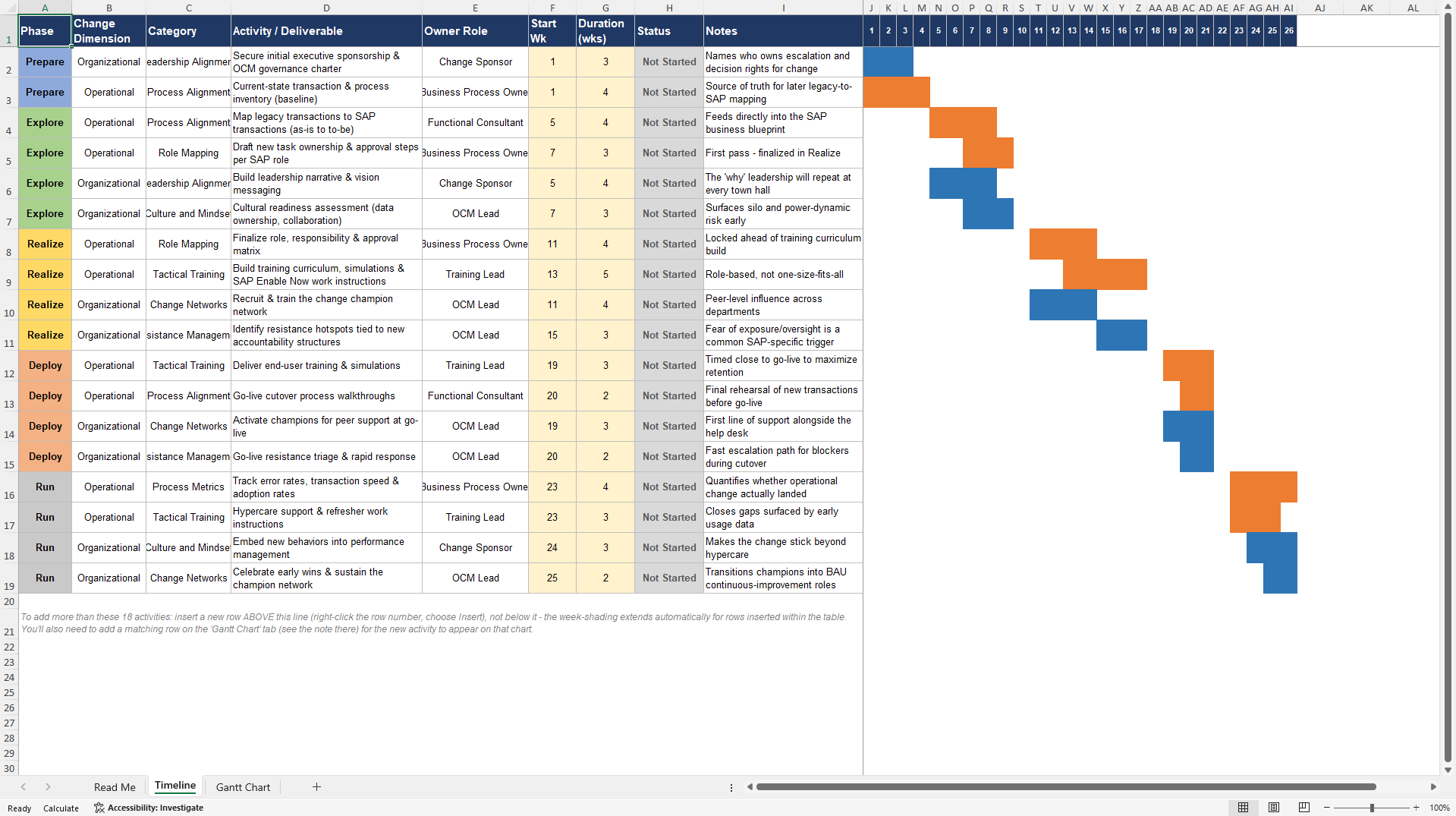Go to previous sheet arrow

[24, 787]
